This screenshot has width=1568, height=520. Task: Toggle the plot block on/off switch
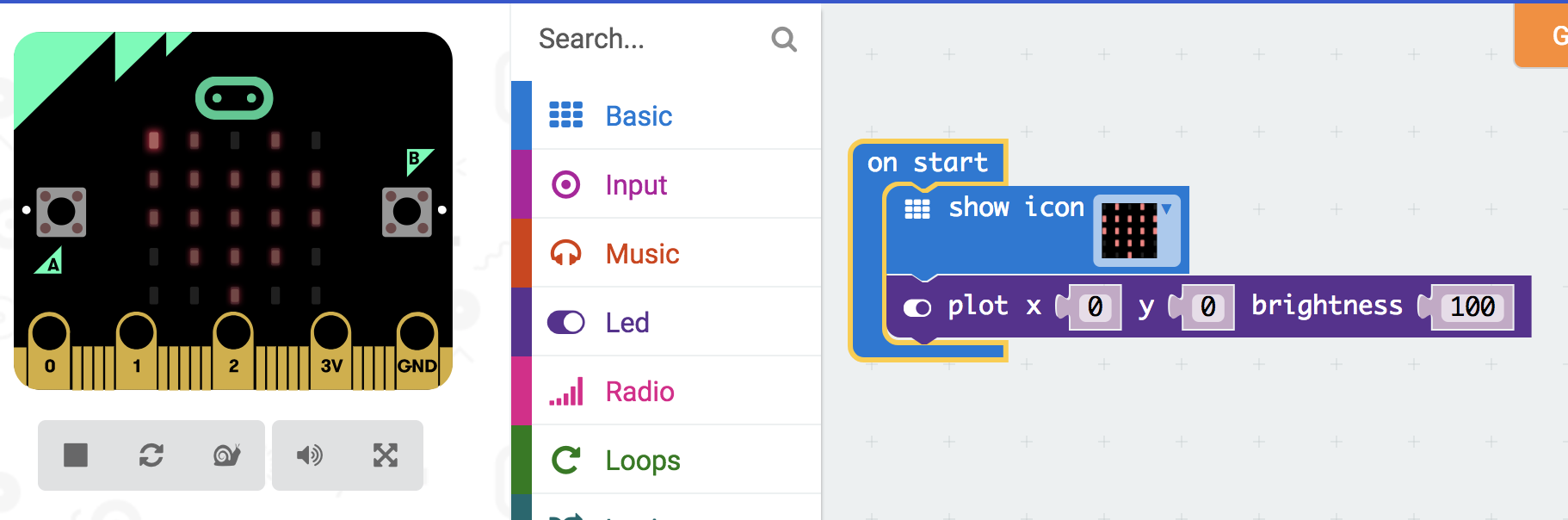[x=917, y=306]
